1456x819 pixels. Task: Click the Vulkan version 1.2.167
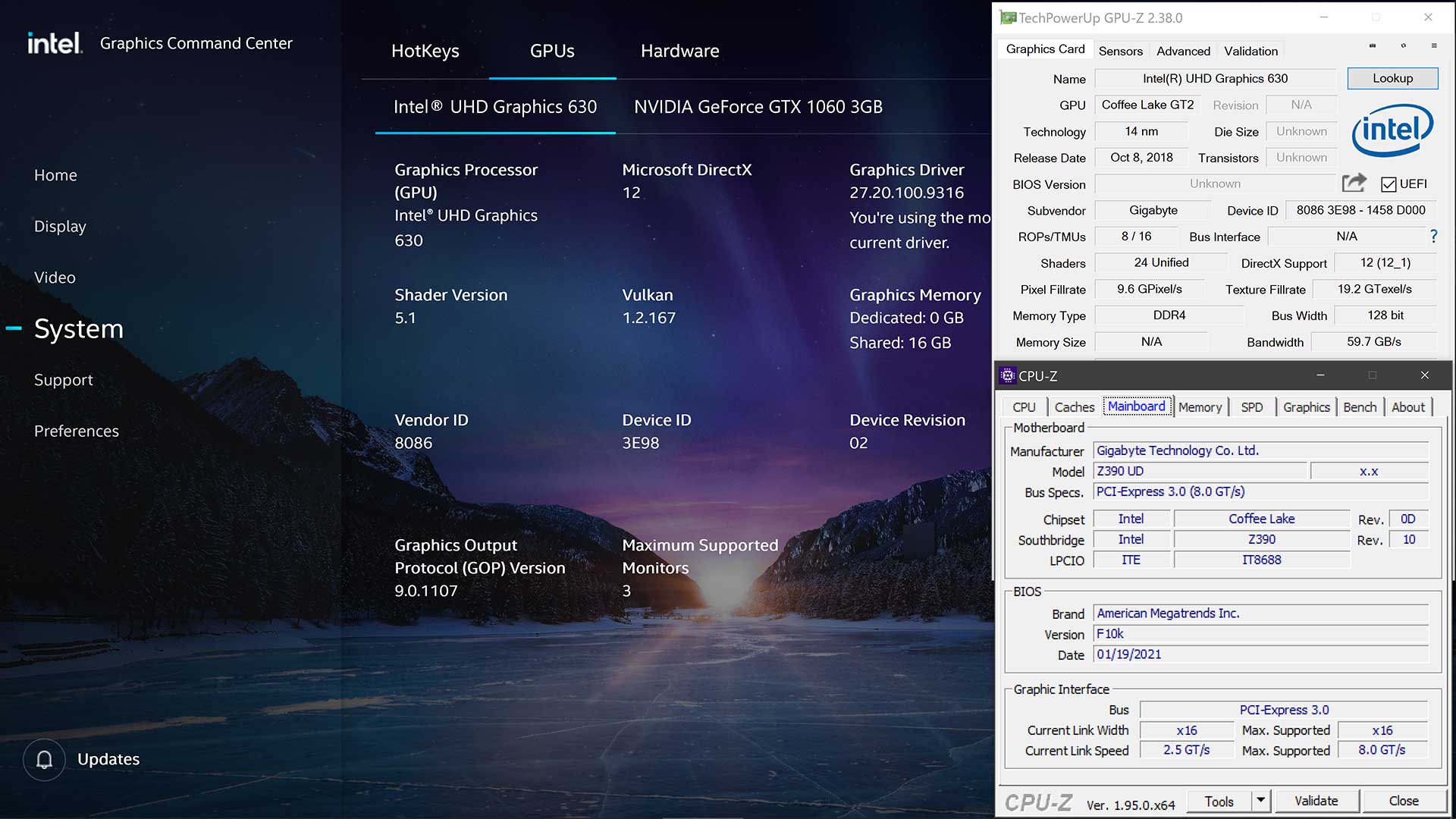(648, 318)
